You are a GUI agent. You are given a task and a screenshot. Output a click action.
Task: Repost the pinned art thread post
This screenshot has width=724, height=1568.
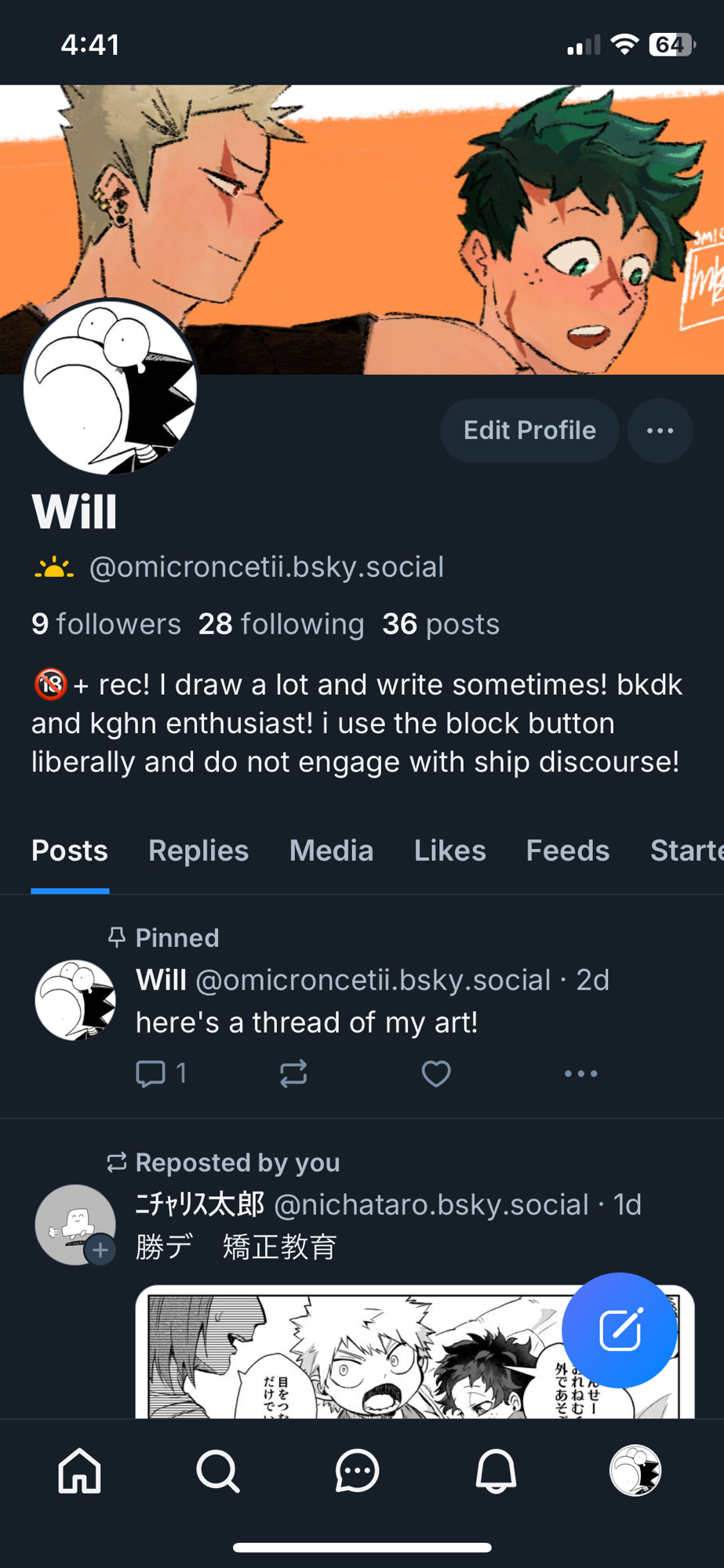[293, 1073]
